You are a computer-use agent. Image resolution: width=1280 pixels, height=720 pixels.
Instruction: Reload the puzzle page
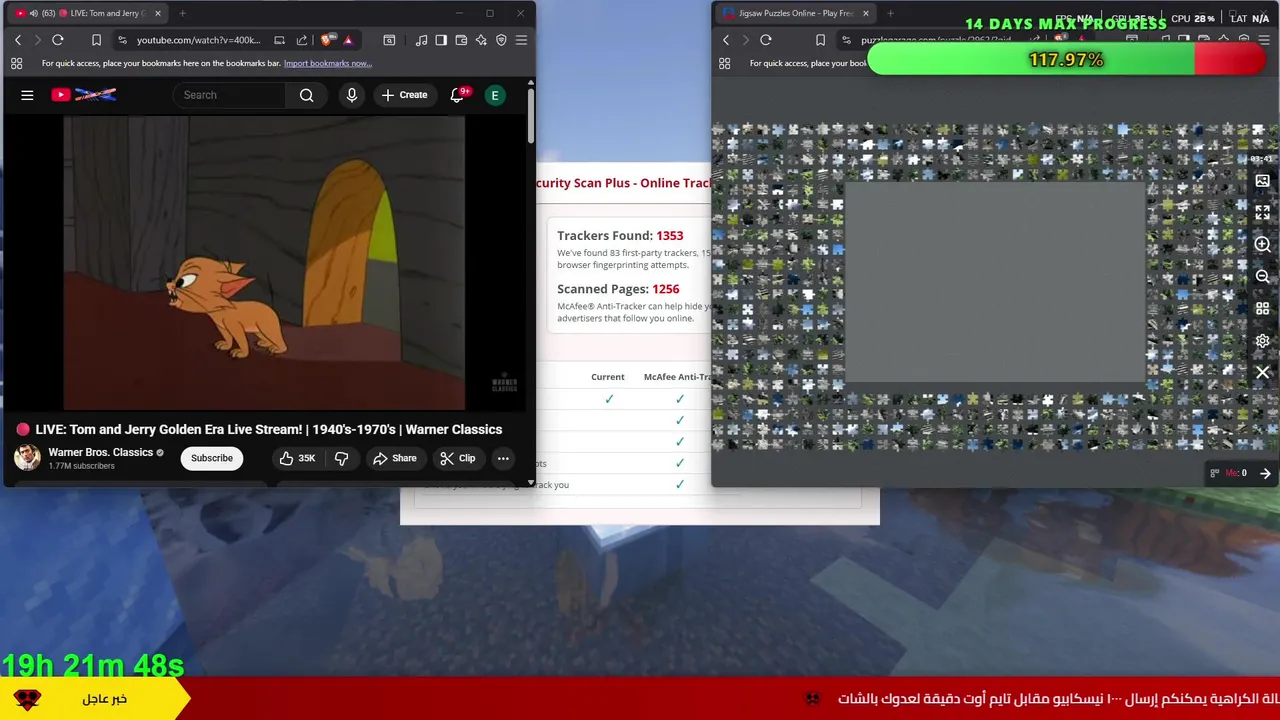766,40
